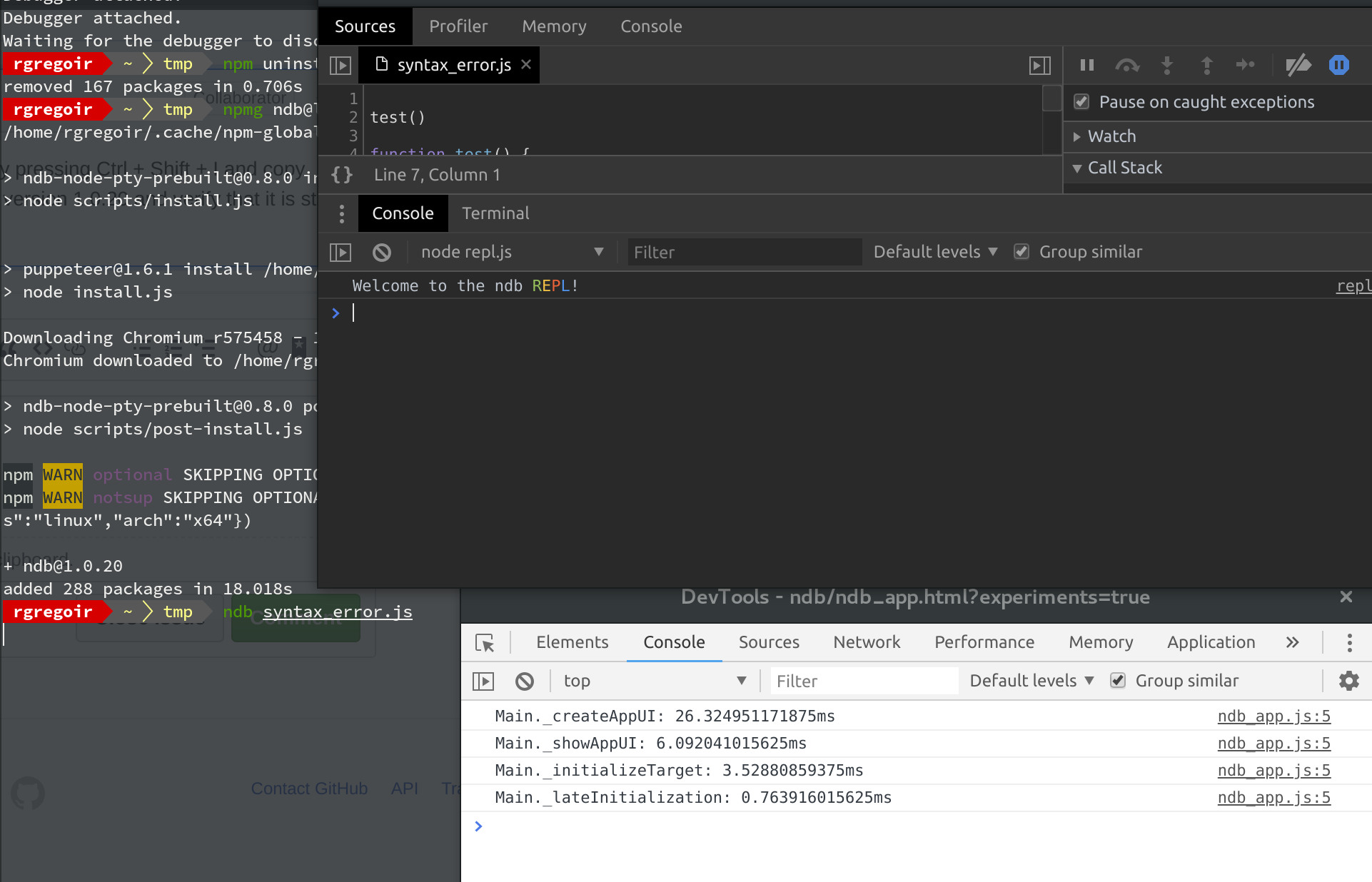
Task: Select the Step over next function call icon
Action: 1126,65
